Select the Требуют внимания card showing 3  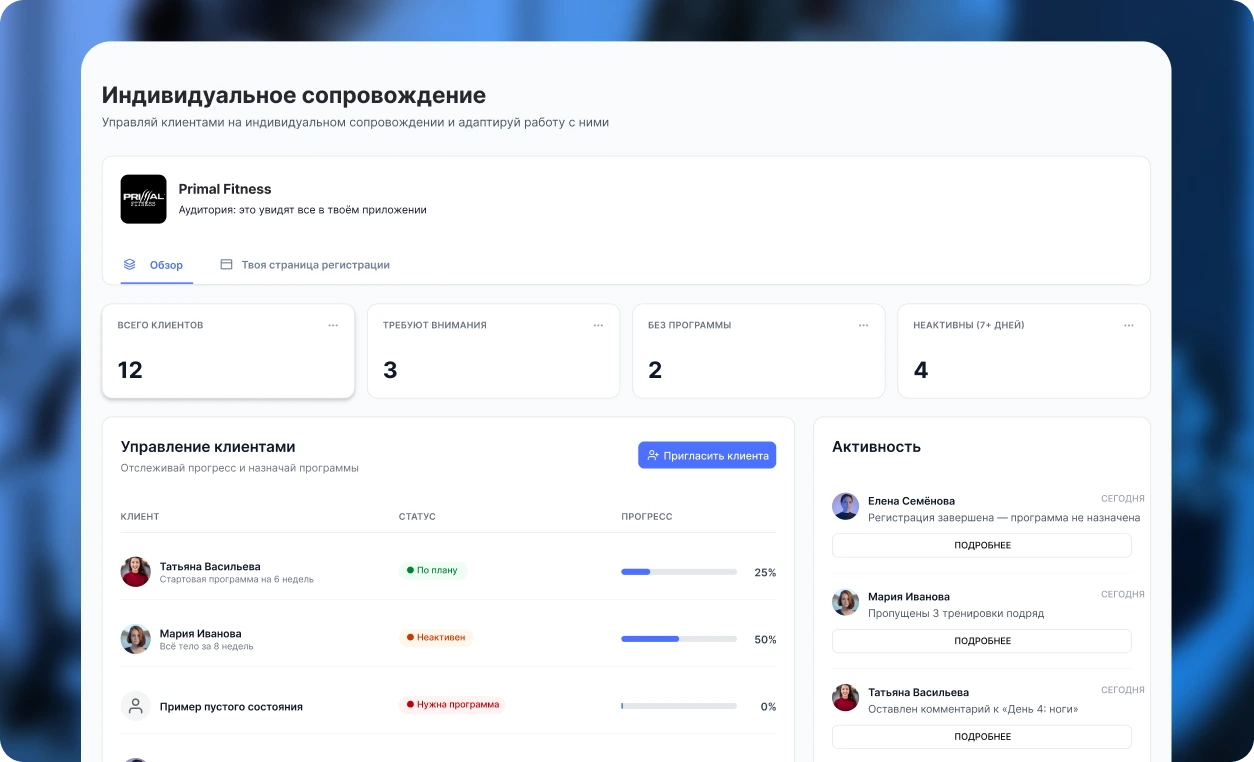(493, 351)
